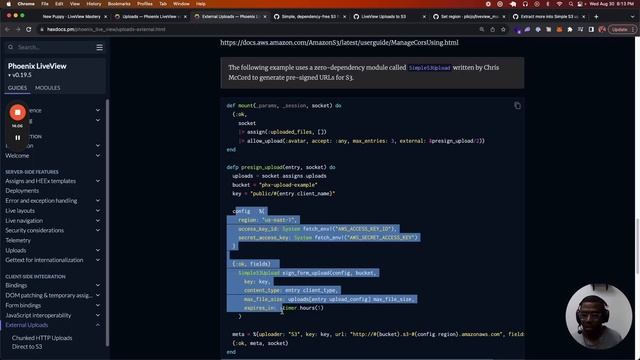Image resolution: width=640 pixels, height=360 pixels.
Task: Open the Telemetry guide
Action: coord(18,240)
